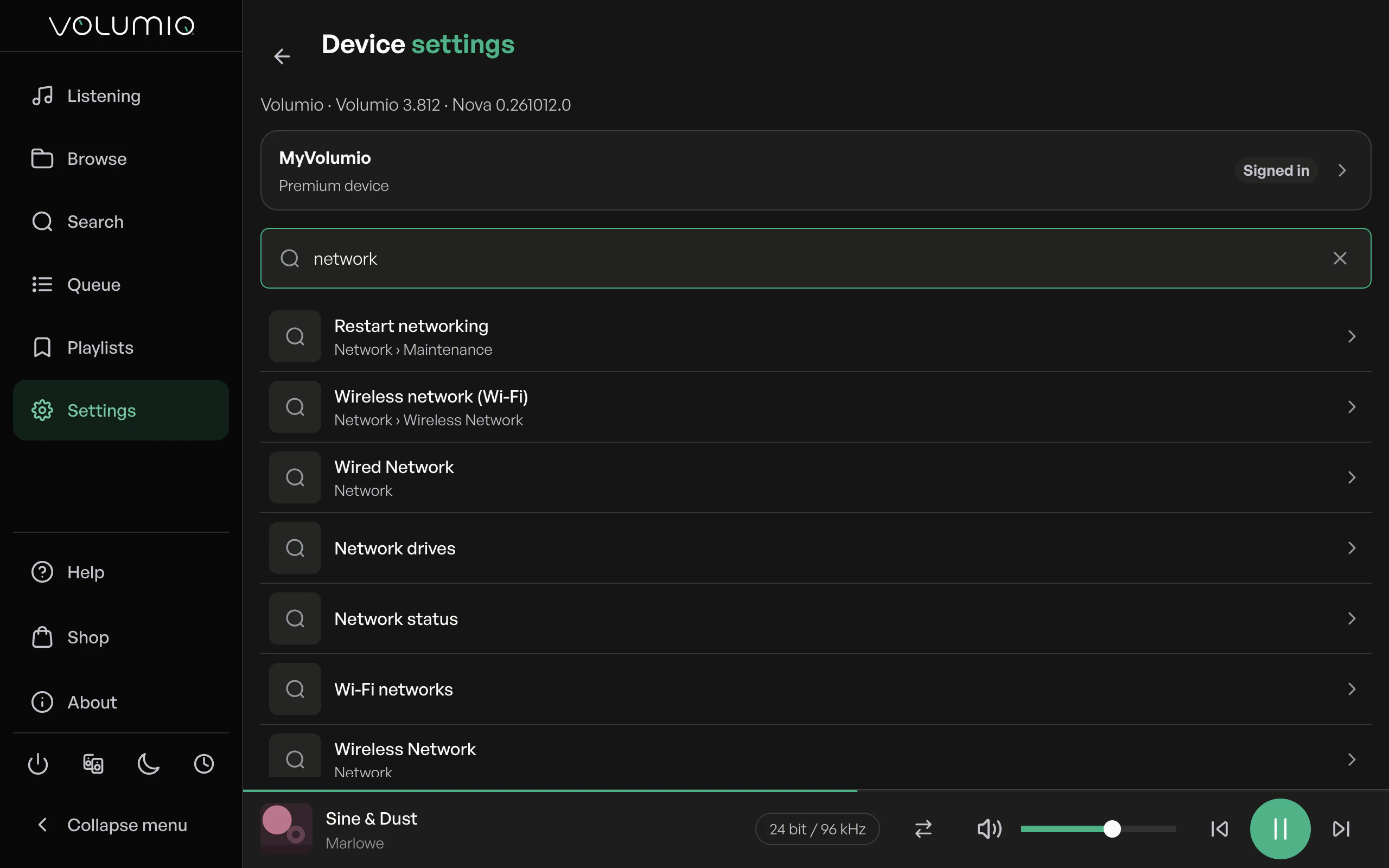Click the Sine & Dust album art

click(286, 828)
